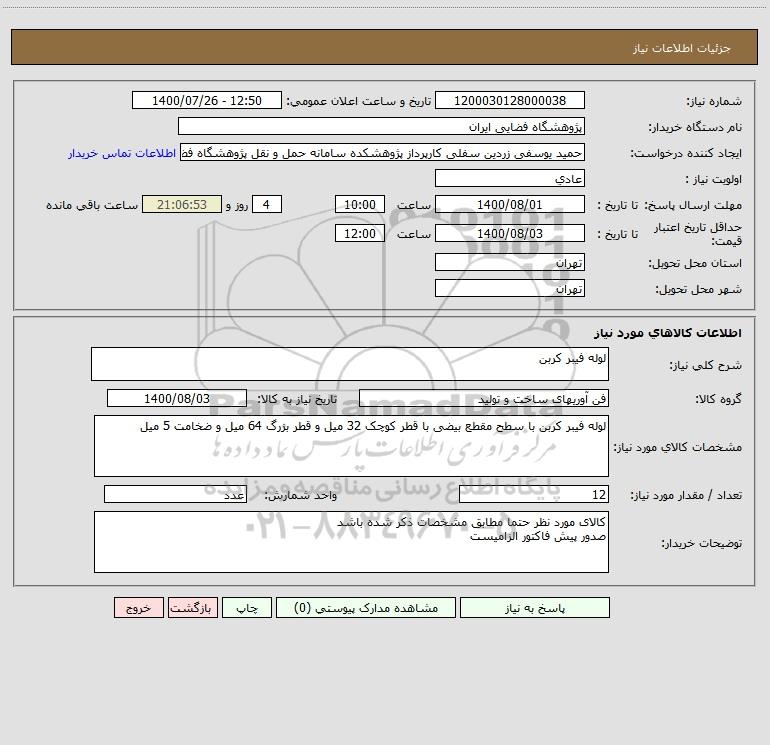Click the label توضیحات خریدار
This screenshot has width=770, height=745.
pos(701,544)
